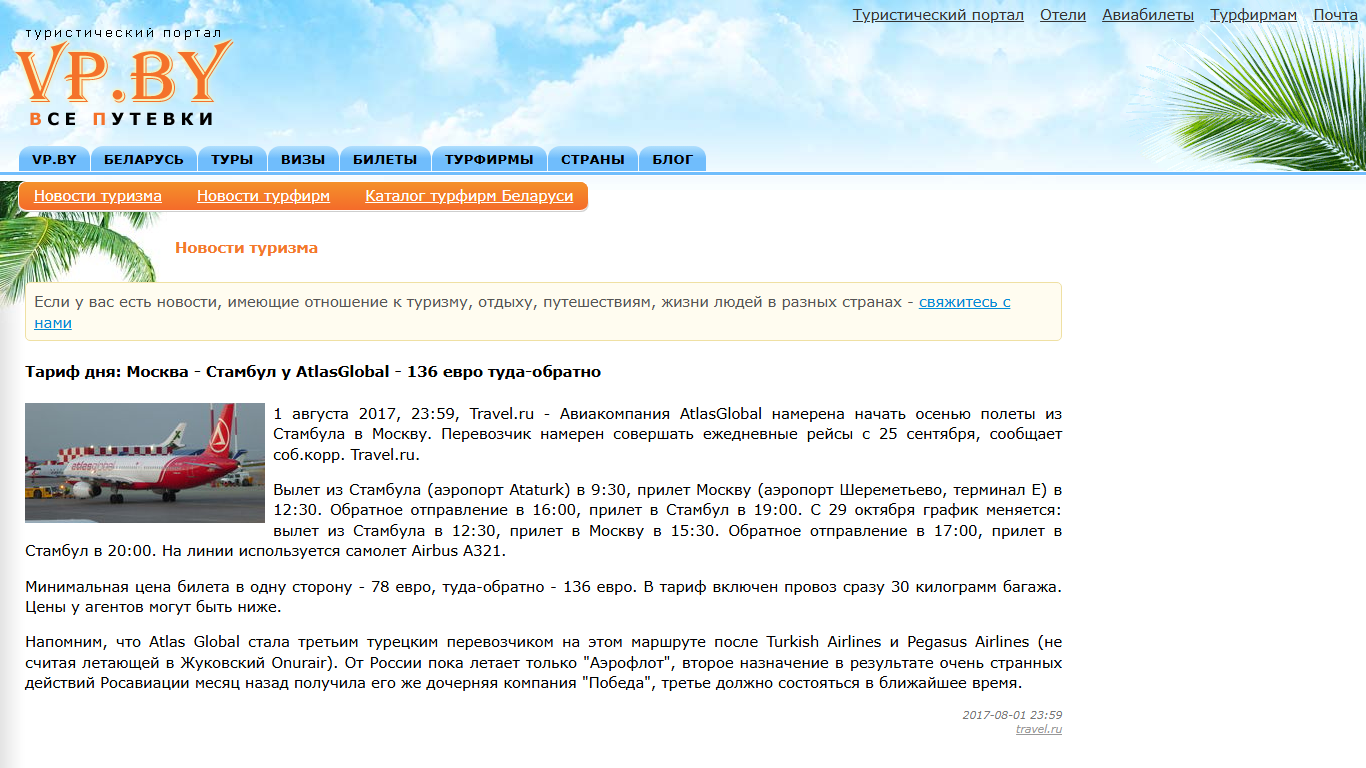Select the БЕЛАРУСЬ navigation tab
Screen dimensions: 1366x768
144,159
